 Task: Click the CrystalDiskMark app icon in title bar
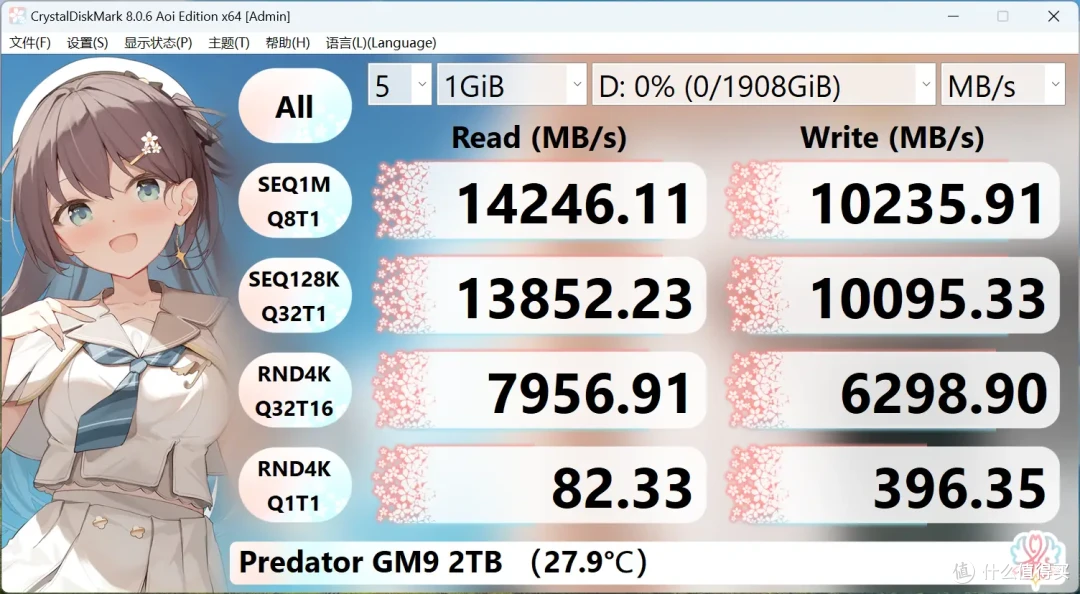(17, 16)
